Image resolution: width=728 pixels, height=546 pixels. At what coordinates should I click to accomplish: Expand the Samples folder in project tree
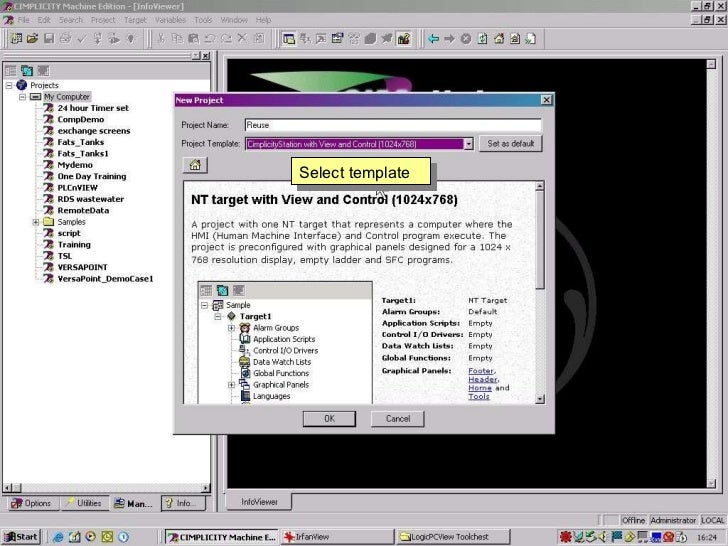coord(36,222)
